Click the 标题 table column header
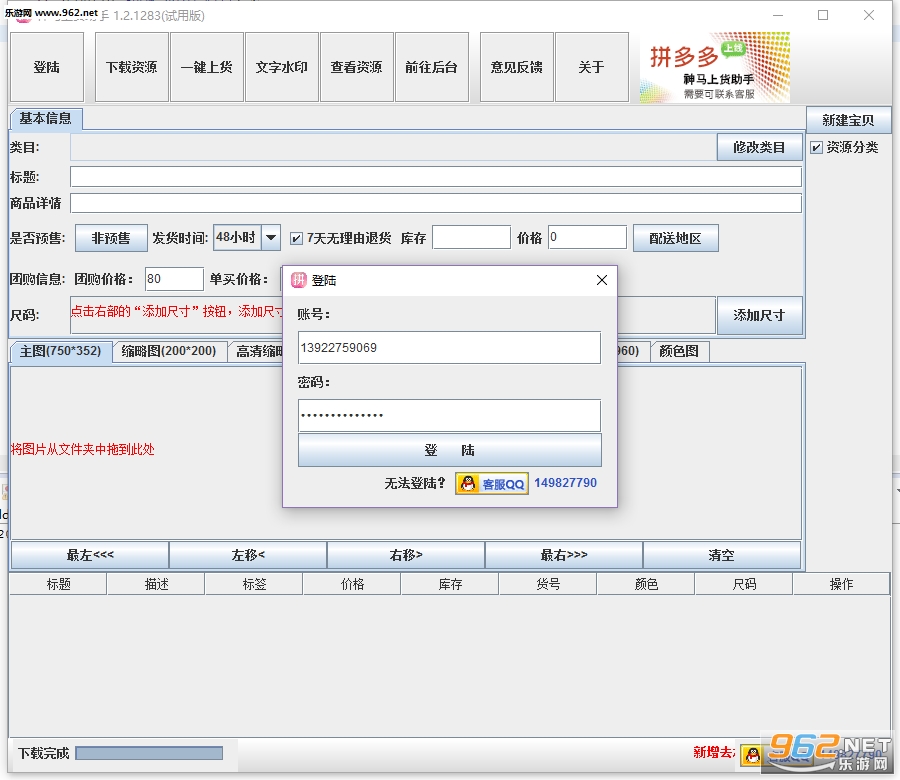This screenshot has height=780, width=900. [x=58, y=584]
